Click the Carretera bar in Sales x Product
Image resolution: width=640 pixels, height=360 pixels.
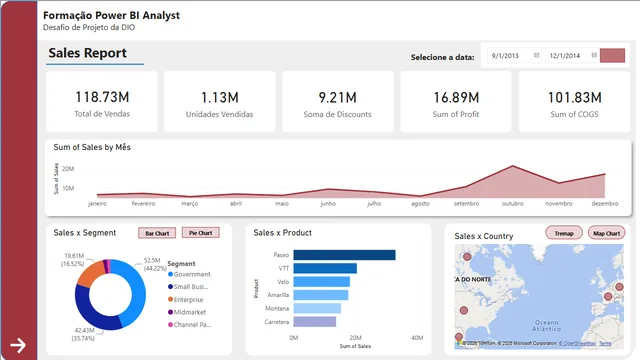(315, 322)
